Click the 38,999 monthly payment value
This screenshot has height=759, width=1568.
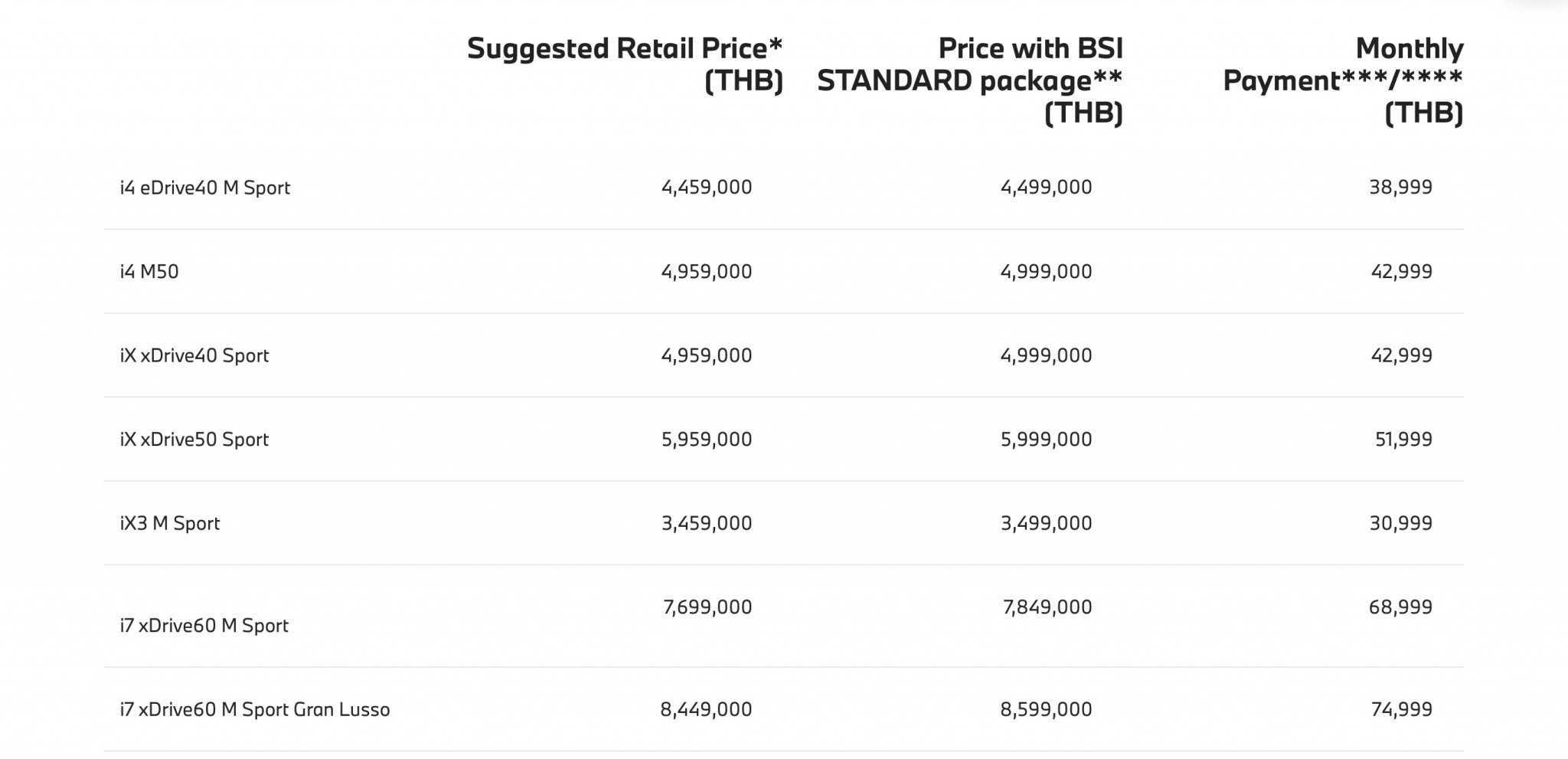coord(1401,188)
